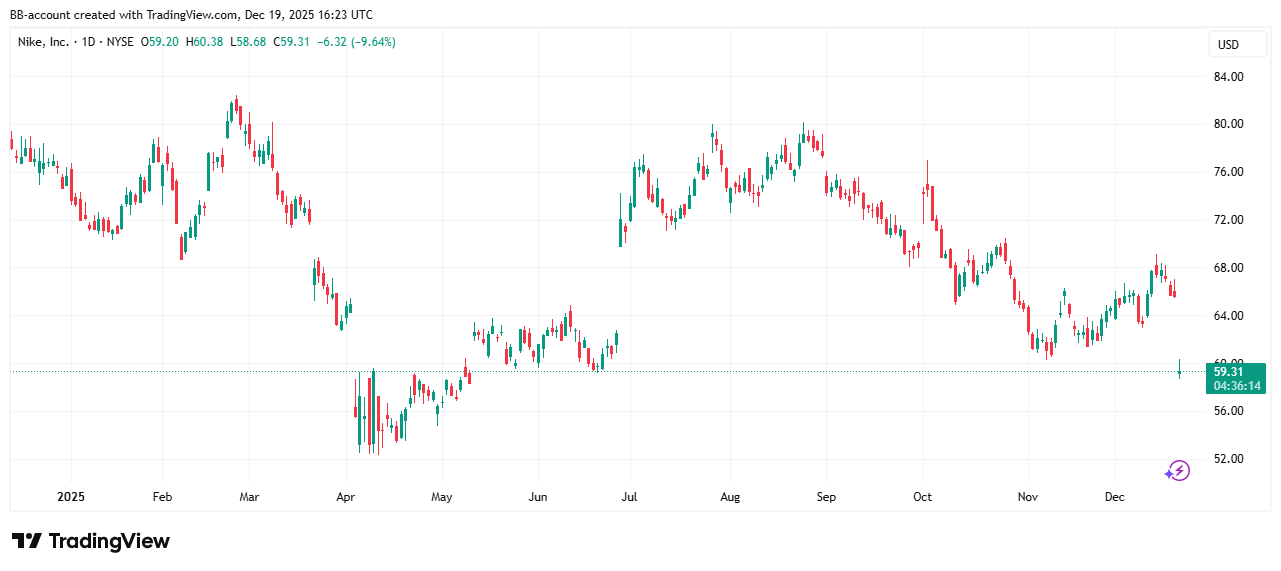Click the high price value 60.38
Screen dimensions: 1281x571
[x=207, y=42]
